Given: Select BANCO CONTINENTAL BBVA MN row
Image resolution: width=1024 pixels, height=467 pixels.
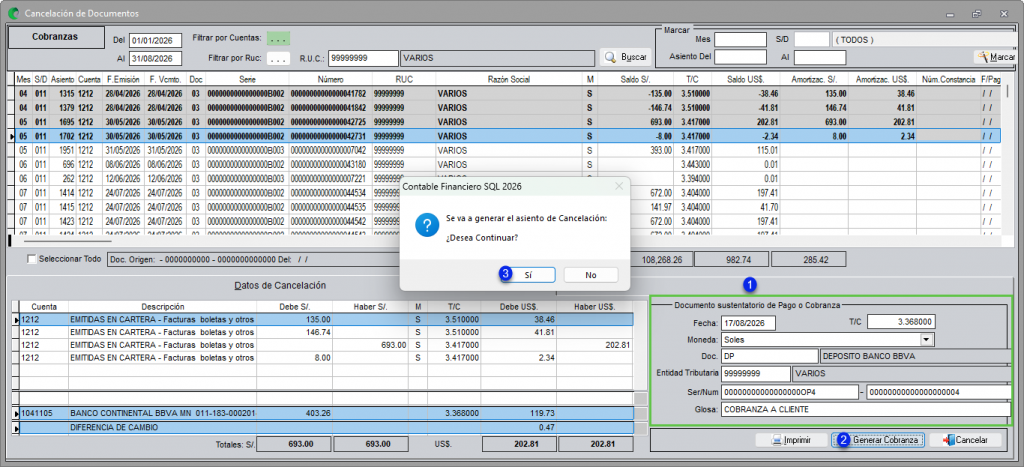Looking at the screenshot, I should (327, 413).
